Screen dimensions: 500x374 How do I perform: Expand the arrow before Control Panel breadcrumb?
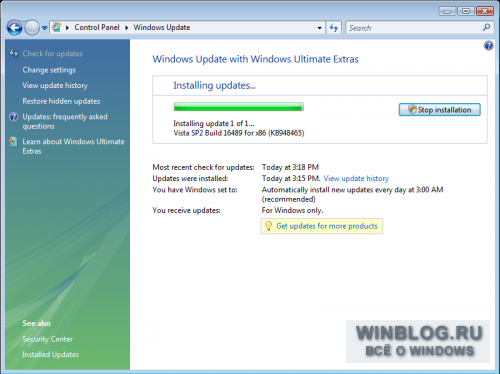67,28
